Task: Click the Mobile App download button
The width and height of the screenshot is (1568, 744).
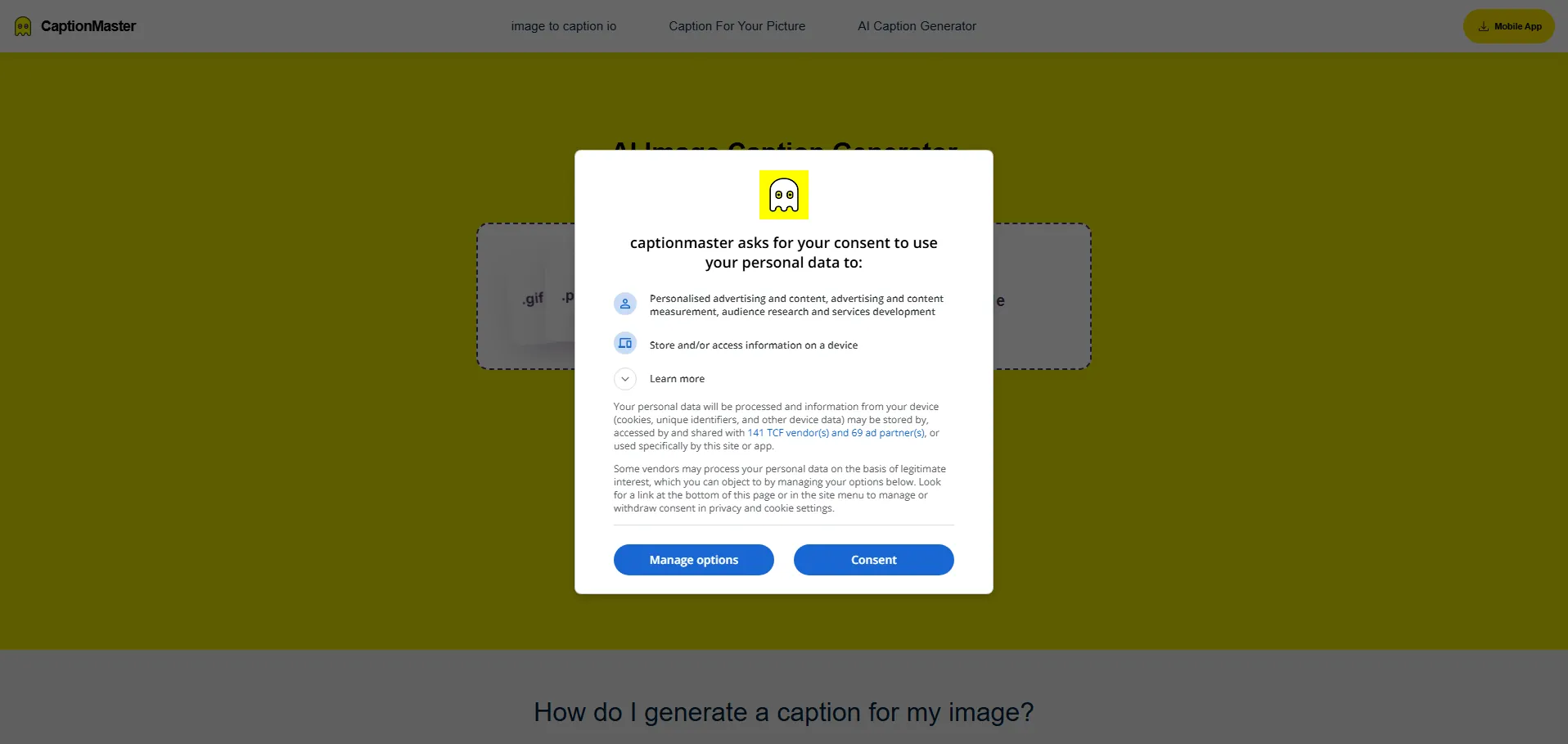Action: tap(1509, 26)
